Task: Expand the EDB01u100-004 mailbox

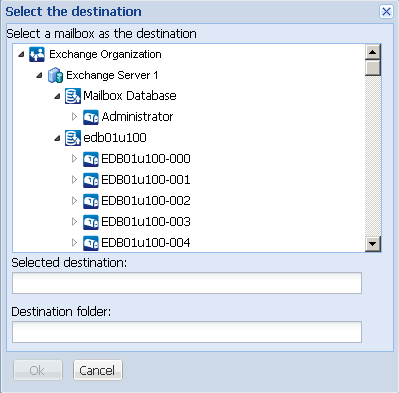Action: click(x=74, y=243)
